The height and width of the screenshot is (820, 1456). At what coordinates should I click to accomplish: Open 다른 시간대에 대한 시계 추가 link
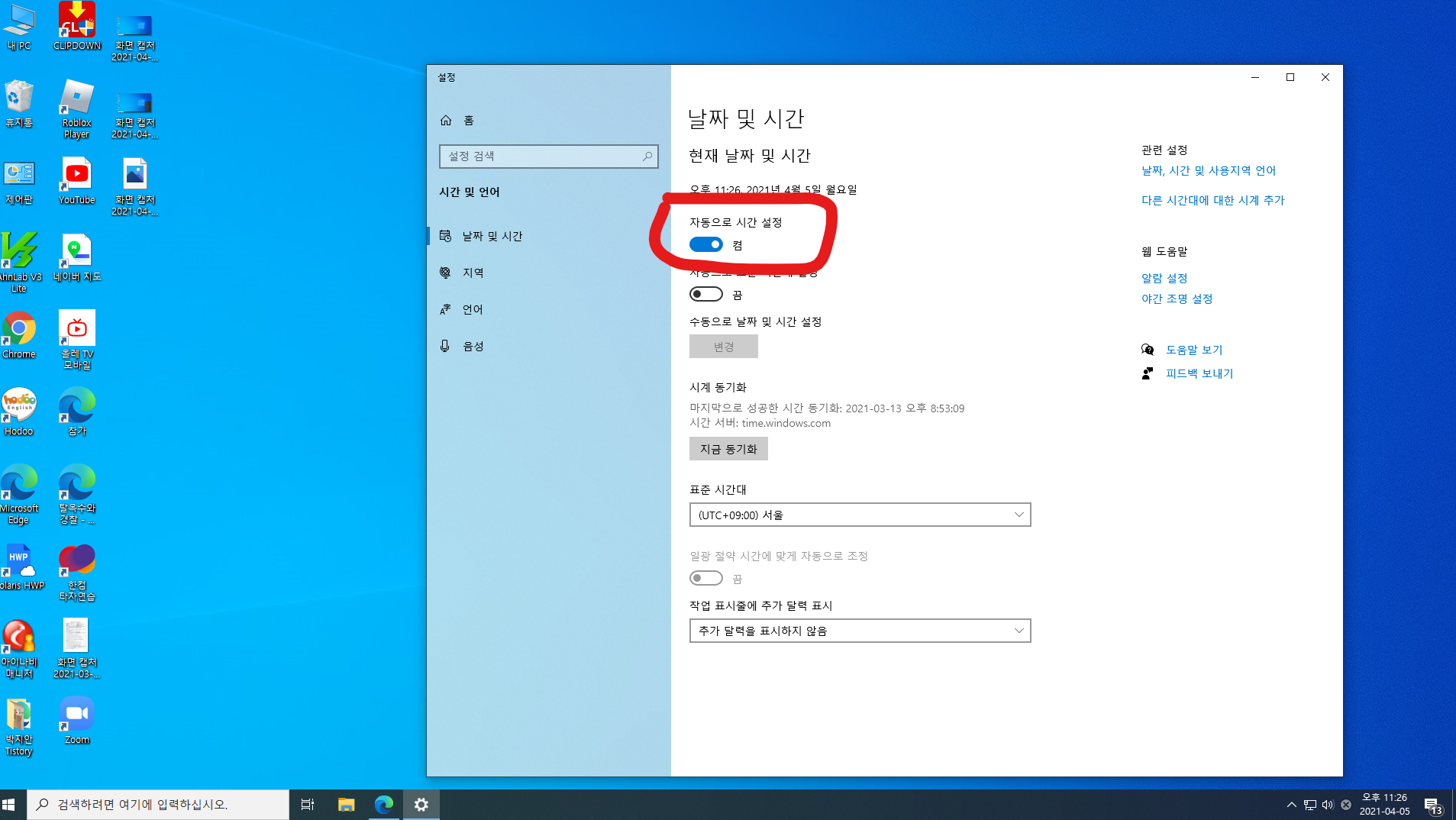1212,200
